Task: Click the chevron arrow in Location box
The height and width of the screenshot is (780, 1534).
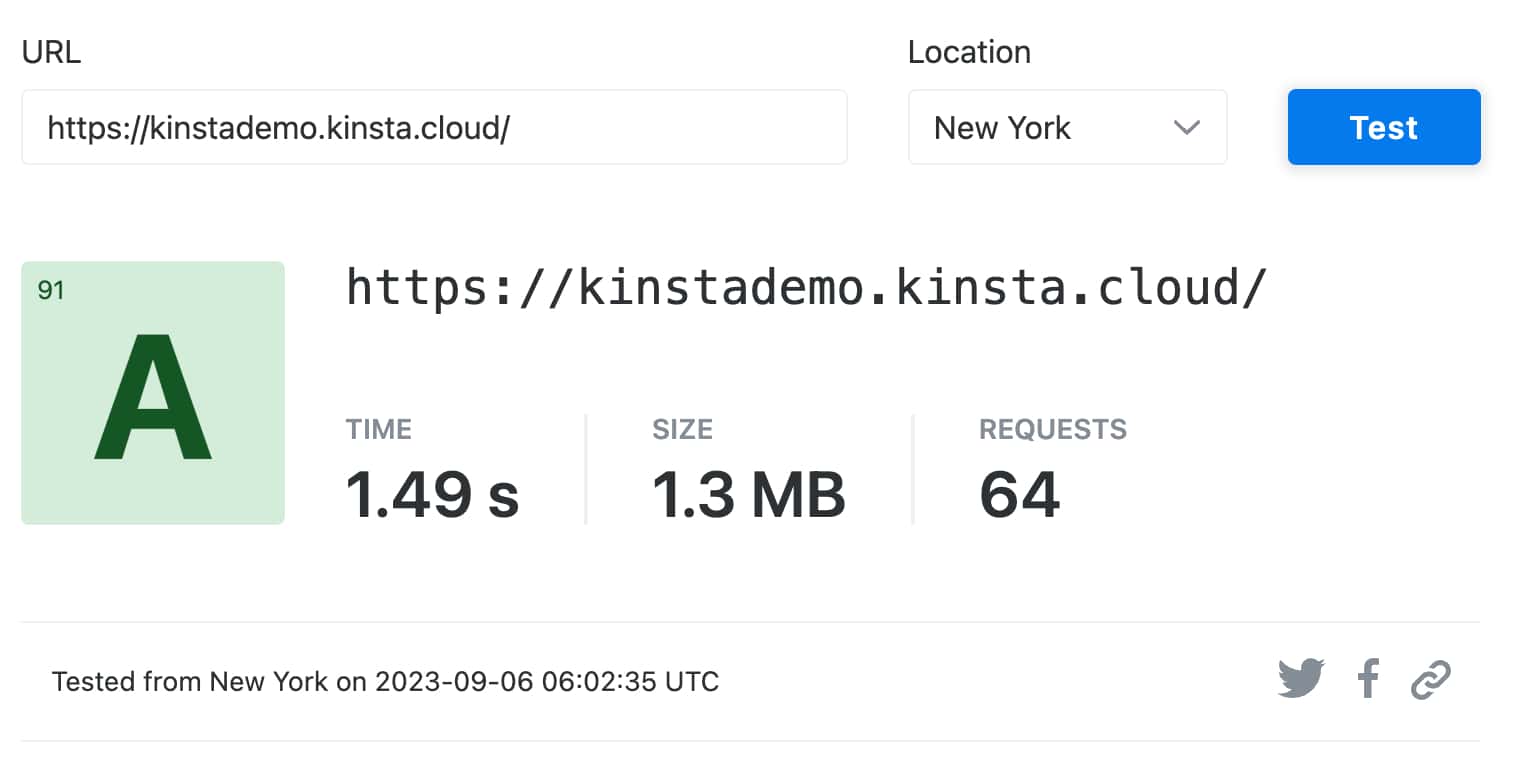Action: (1186, 128)
